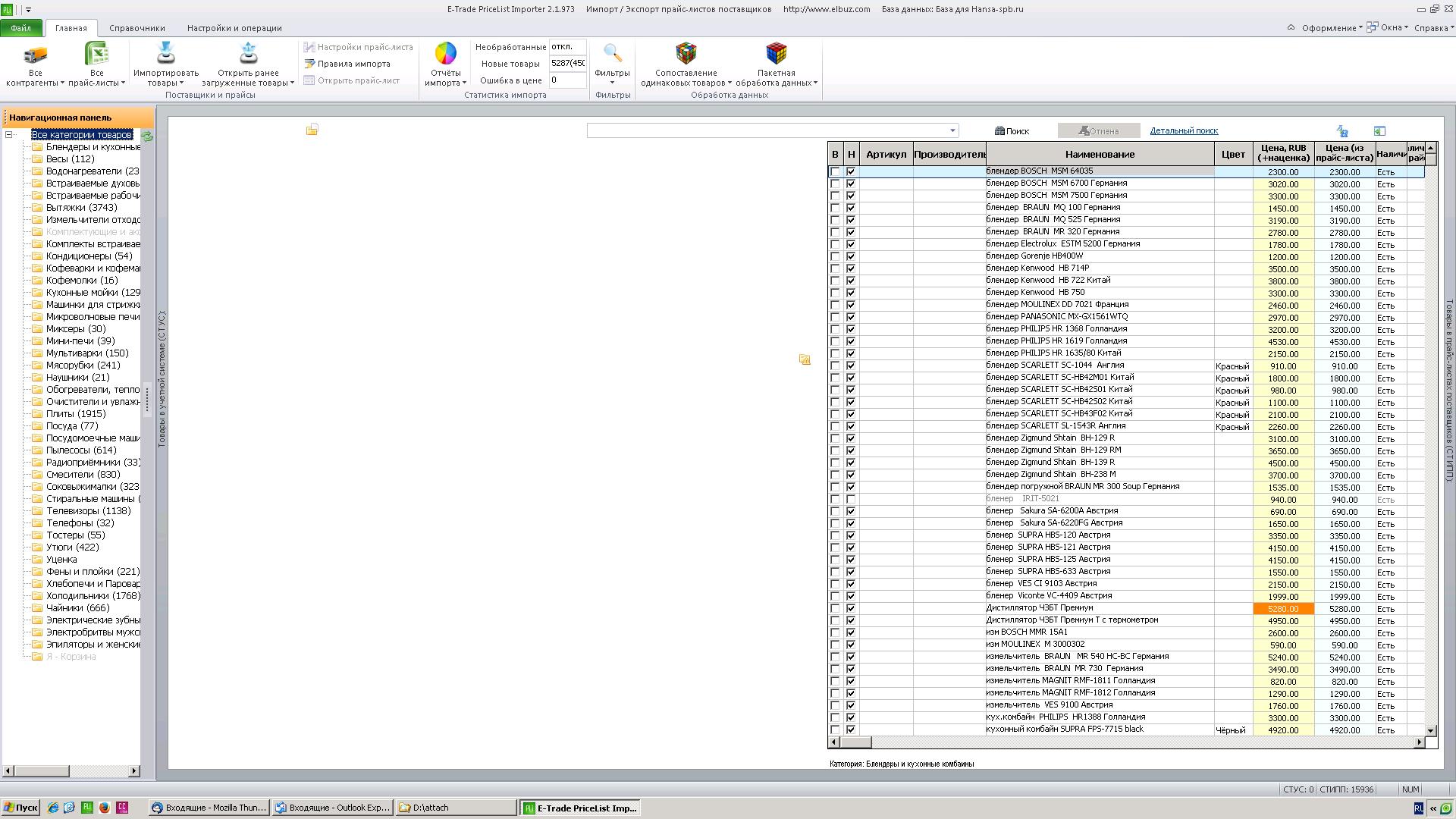The height and width of the screenshot is (819, 1456).
Task: Select the Главная tab
Action: point(71,28)
